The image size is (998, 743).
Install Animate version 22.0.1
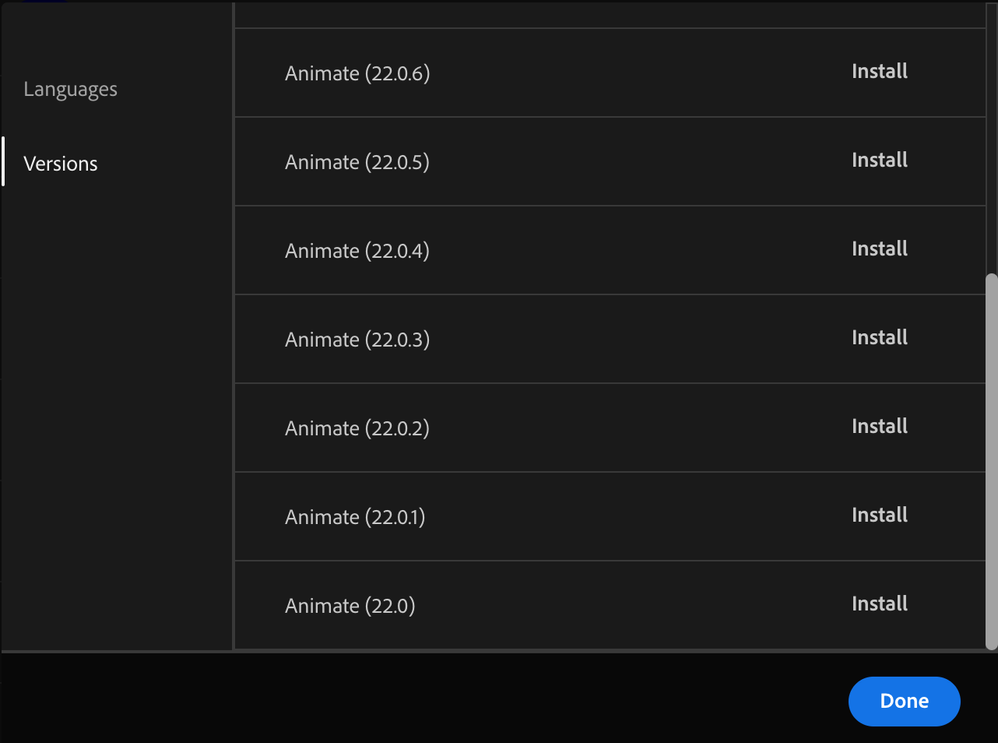point(879,515)
